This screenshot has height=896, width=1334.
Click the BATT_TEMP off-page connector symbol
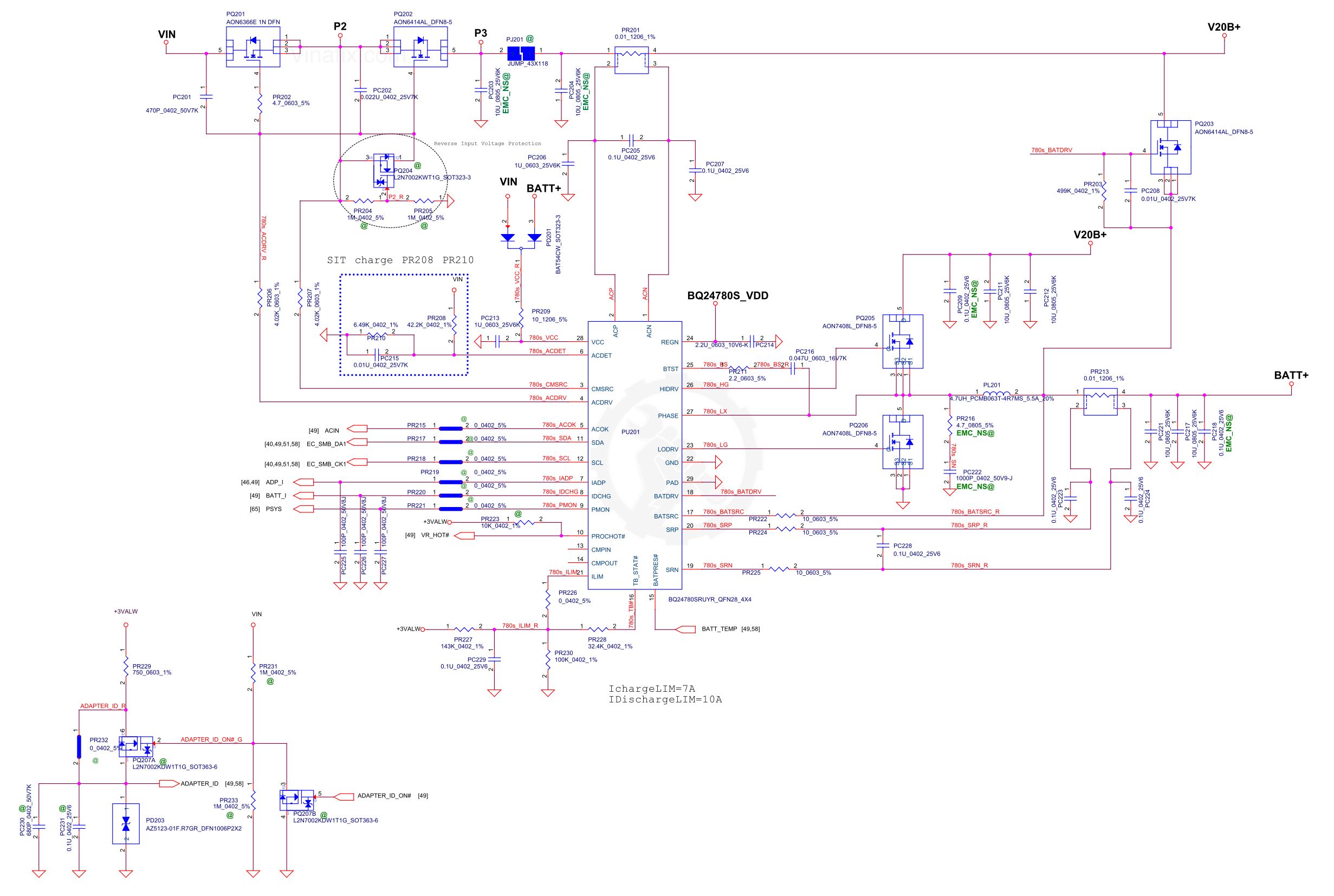click(685, 629)
